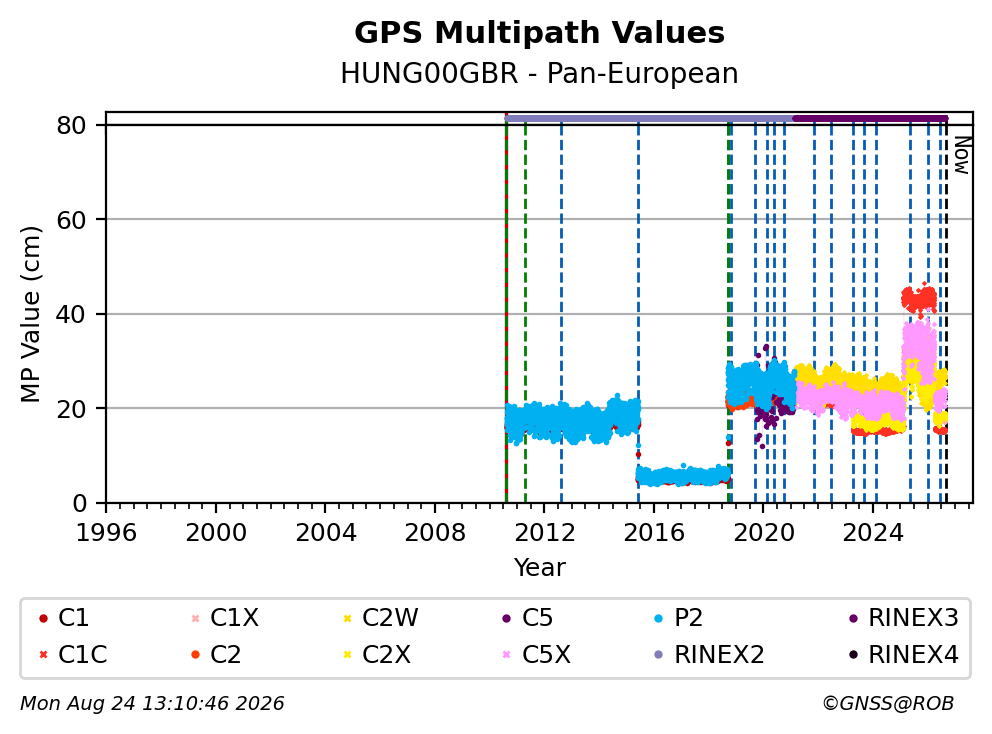Click the red C1C cluster near 2026
The width and height of the screenshot is (992, 734).
(919, 299)
